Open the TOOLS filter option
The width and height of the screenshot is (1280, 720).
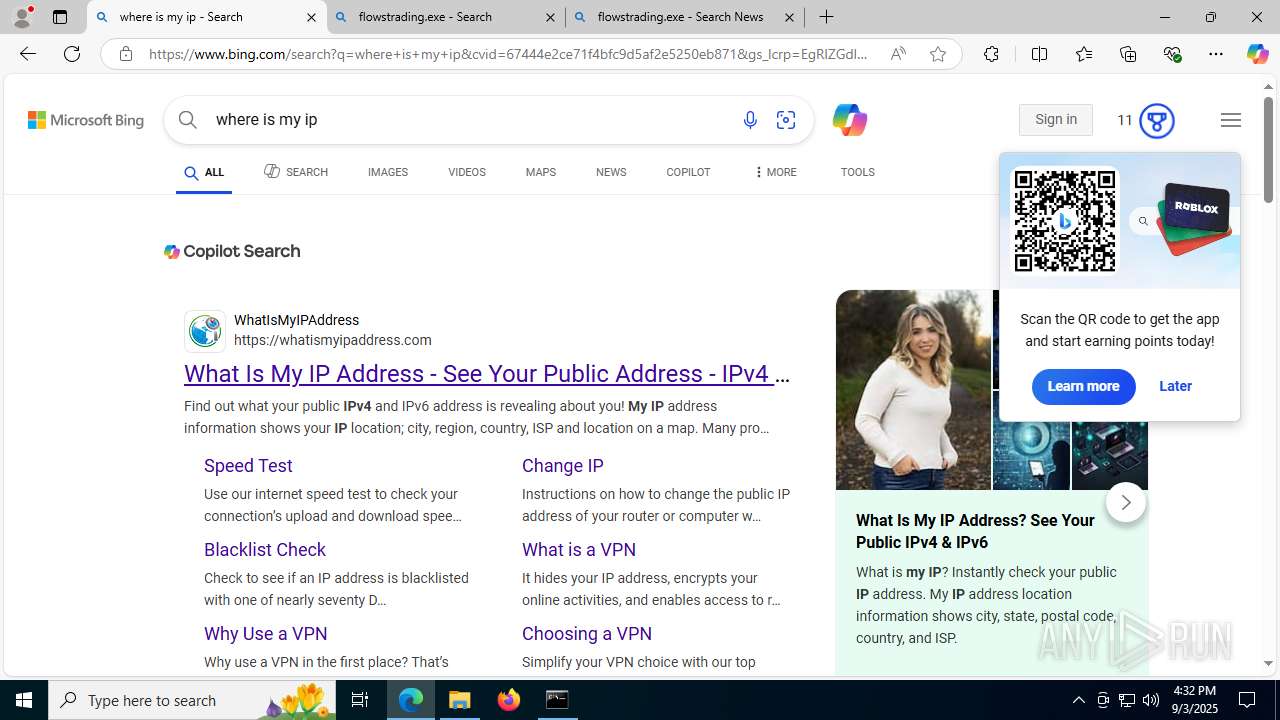[857, 172]
